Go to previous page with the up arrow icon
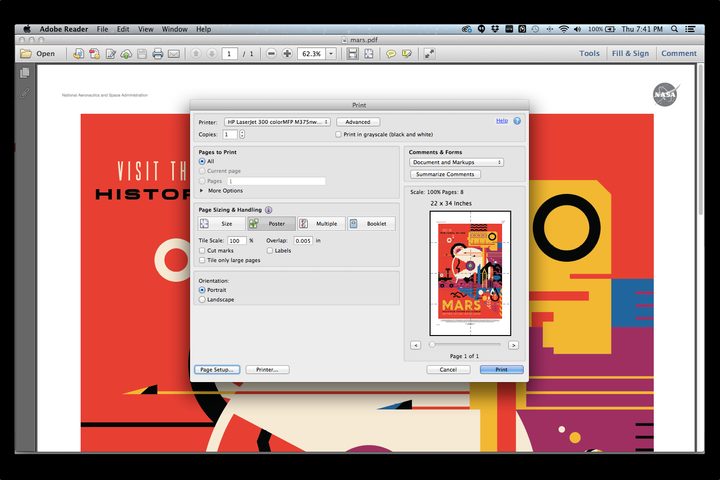Screen dimensions: 720x480 (x=196, y=54)
